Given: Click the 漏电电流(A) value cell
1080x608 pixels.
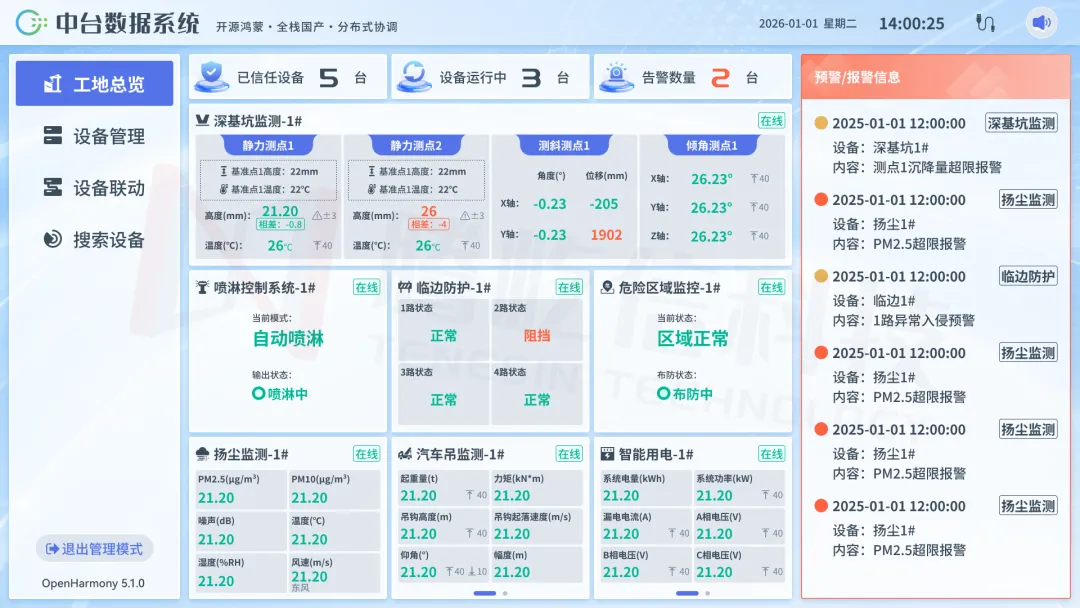Looking at the screenshot, I should click(646, 526).
